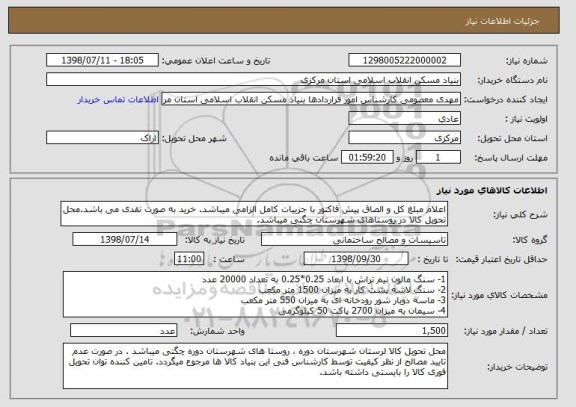
Task: Click the remaining time field 01:59:20
Action: pos(367,158)
